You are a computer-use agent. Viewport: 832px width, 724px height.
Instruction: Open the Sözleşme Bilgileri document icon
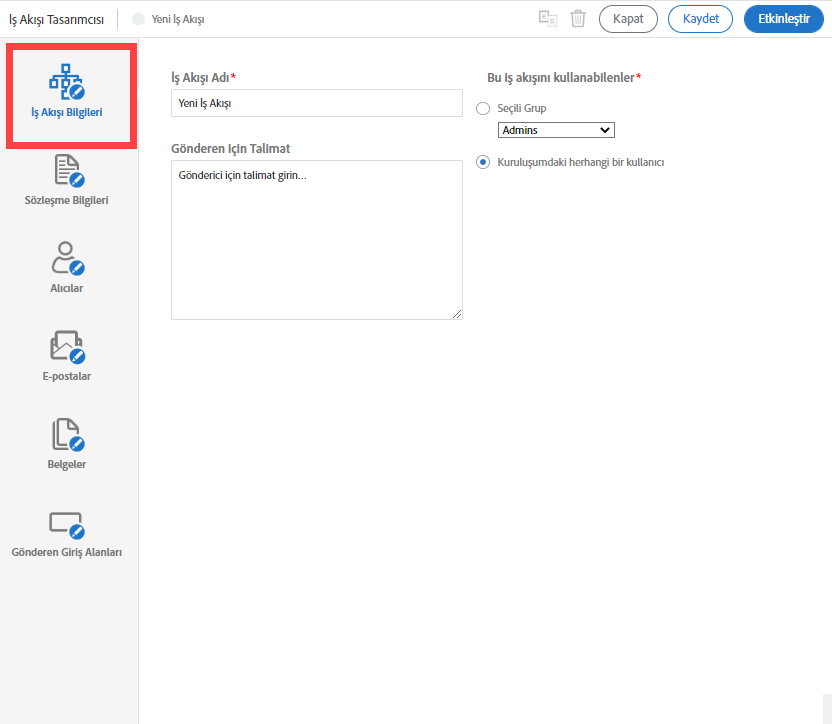69,170
